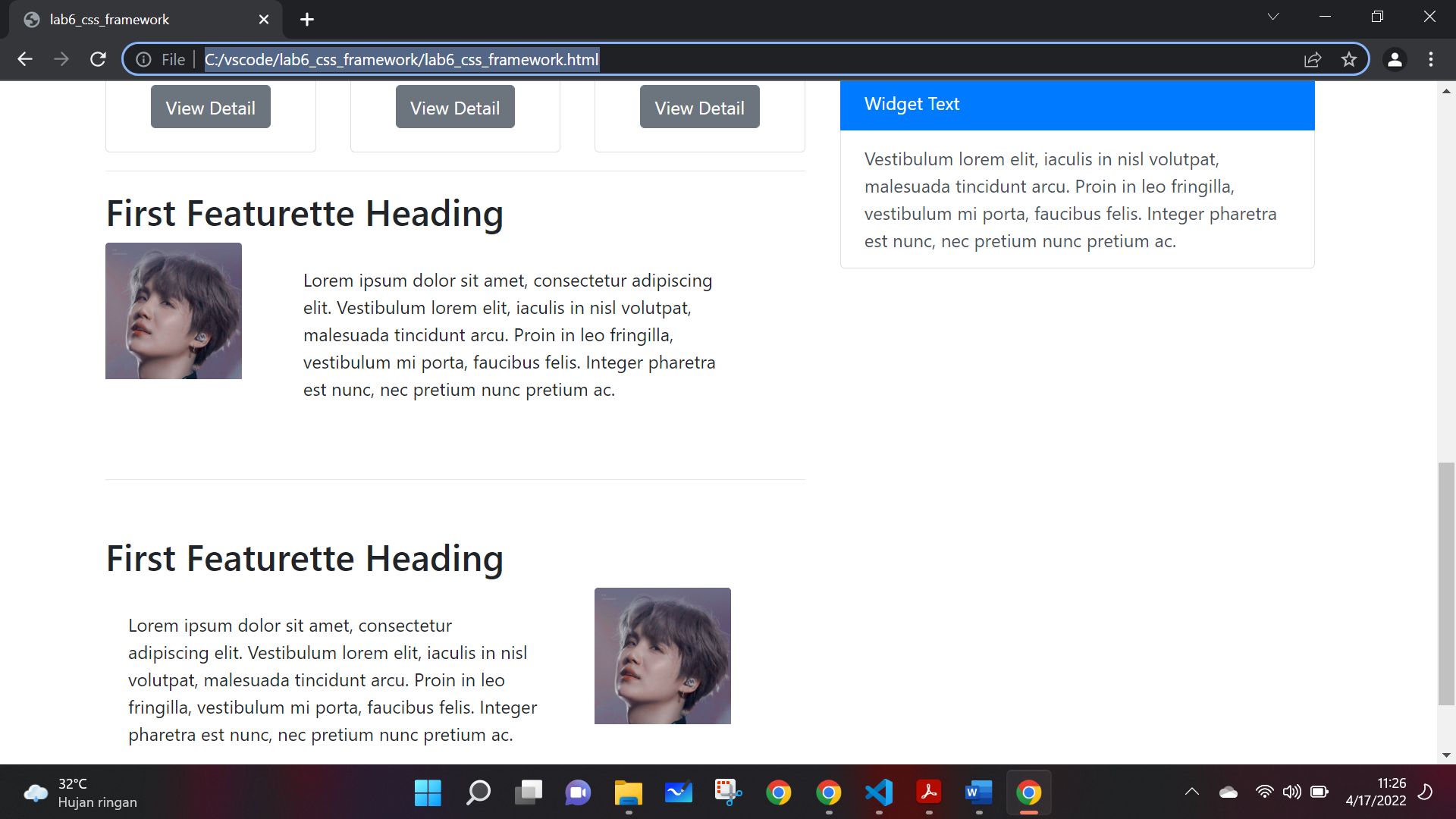1456x819 pixels.
Task: Open a new browser tab with the plus icon
Action: [x=306, y=19]
